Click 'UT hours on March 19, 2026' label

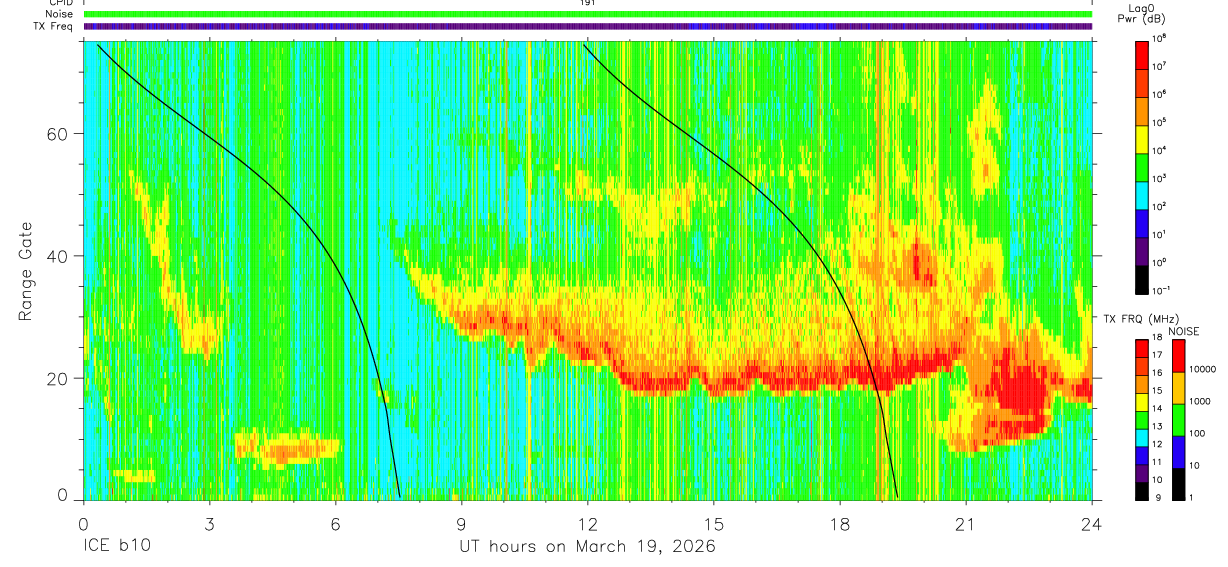click(587, 547)
